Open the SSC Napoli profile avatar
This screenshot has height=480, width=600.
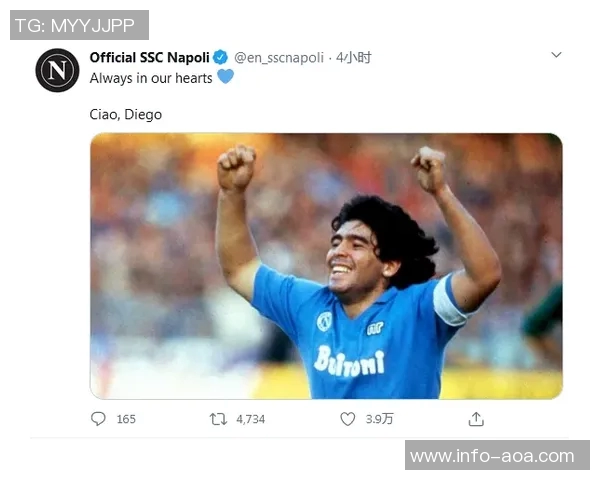tap(57, 70)
